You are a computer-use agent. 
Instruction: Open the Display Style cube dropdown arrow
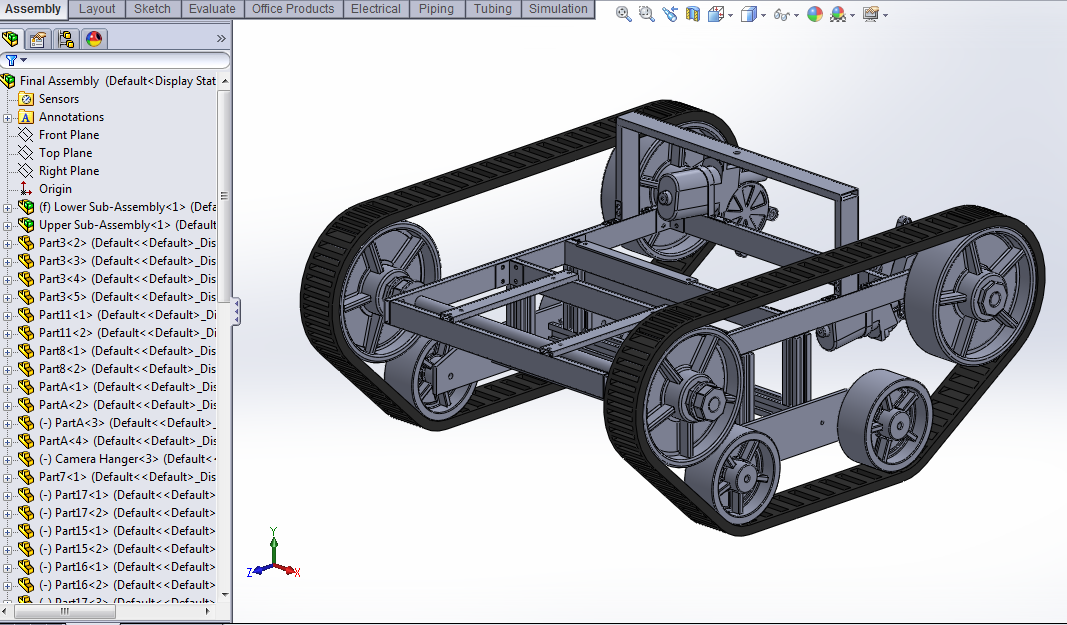pyautogui.click(x=764, y=15)
